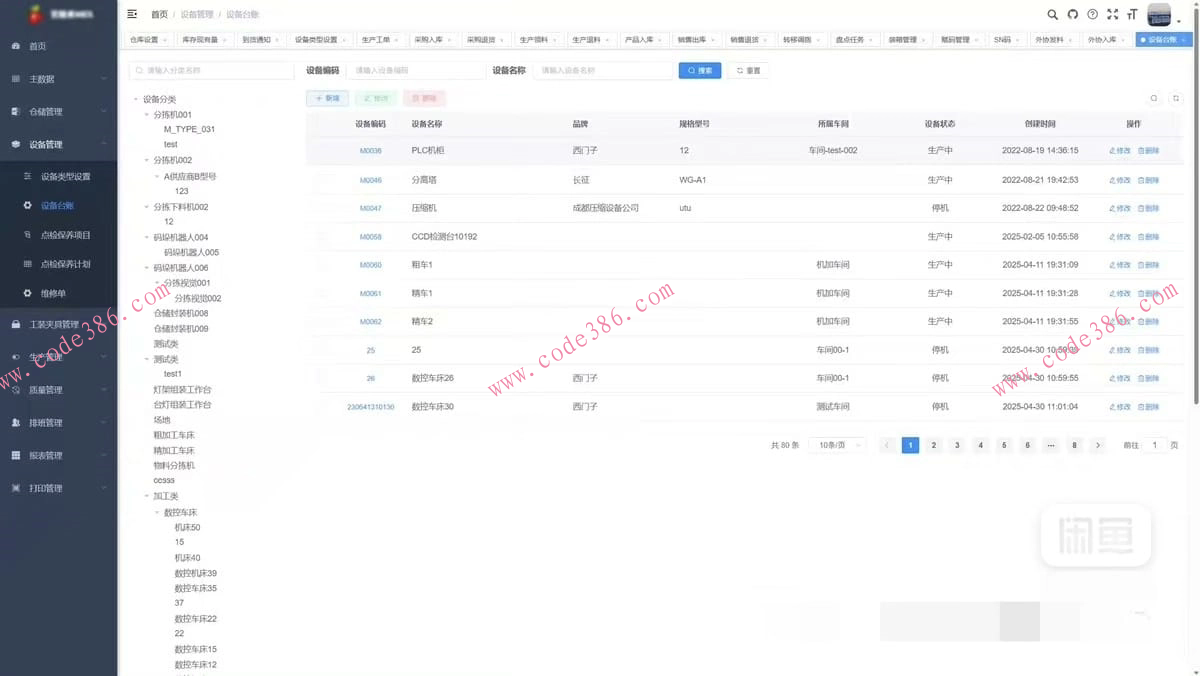Hide the search bar using the table magnifier icon
The image size is (1200, 676).
[1154, 98]
